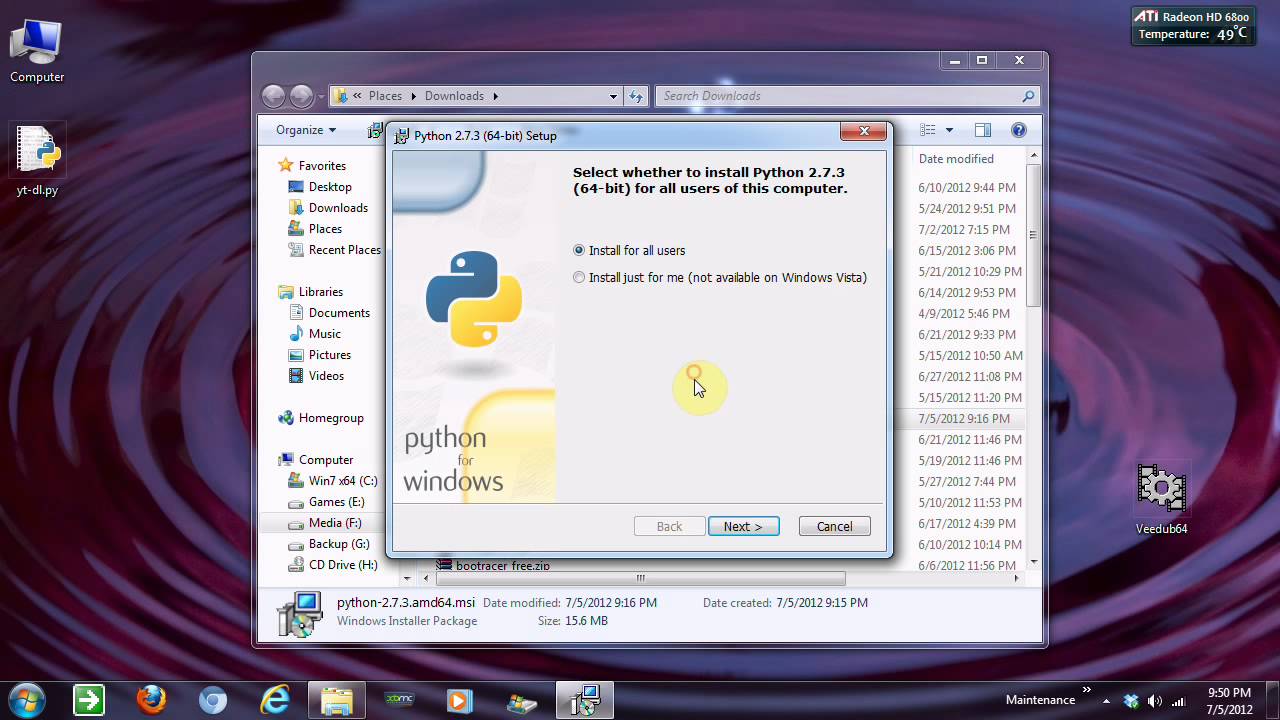Open the Windows Start menu
Viewport: 1280px width, 720px height.
pos(25,699)
